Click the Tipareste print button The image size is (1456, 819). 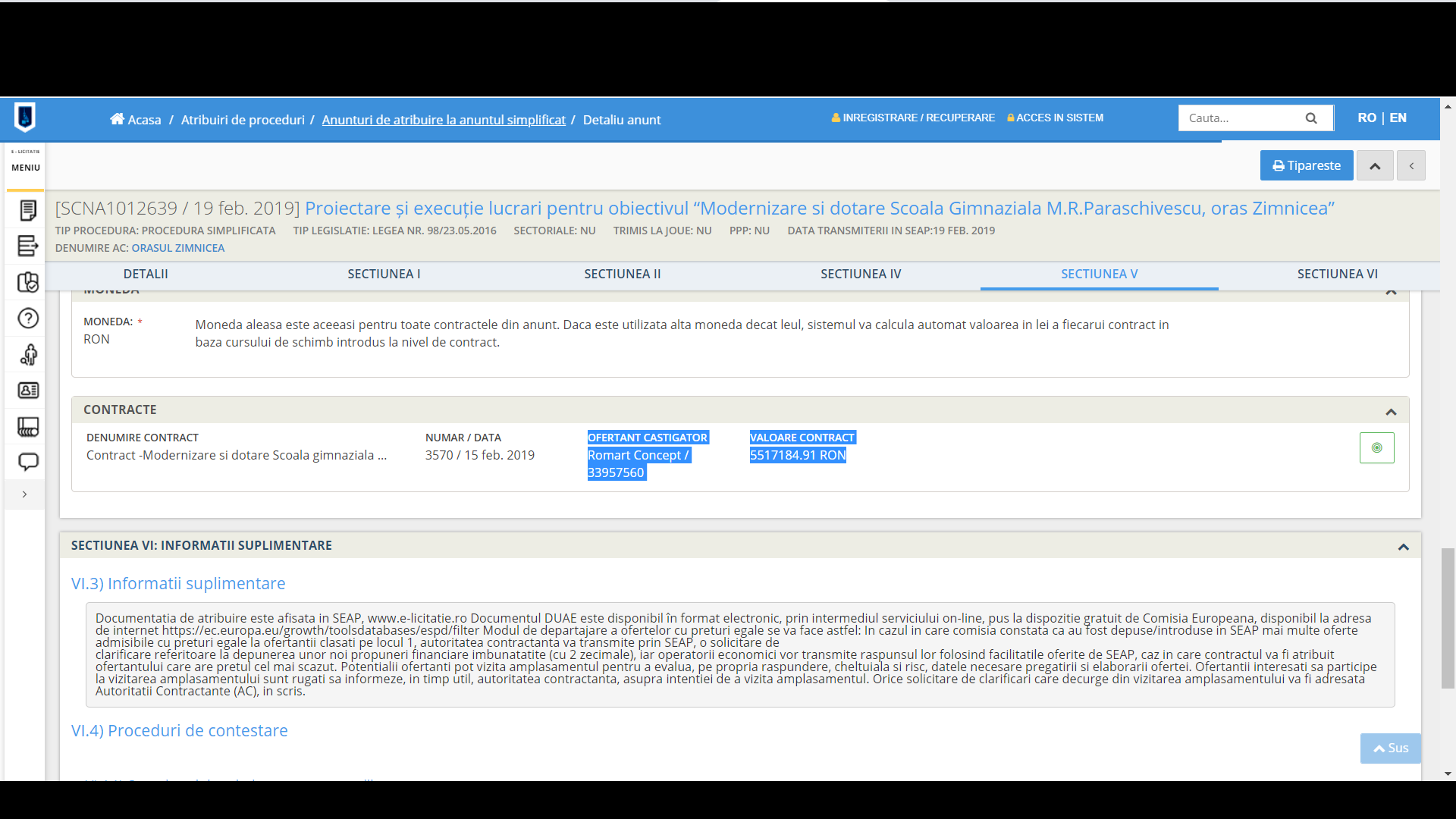coord(1306,166)
